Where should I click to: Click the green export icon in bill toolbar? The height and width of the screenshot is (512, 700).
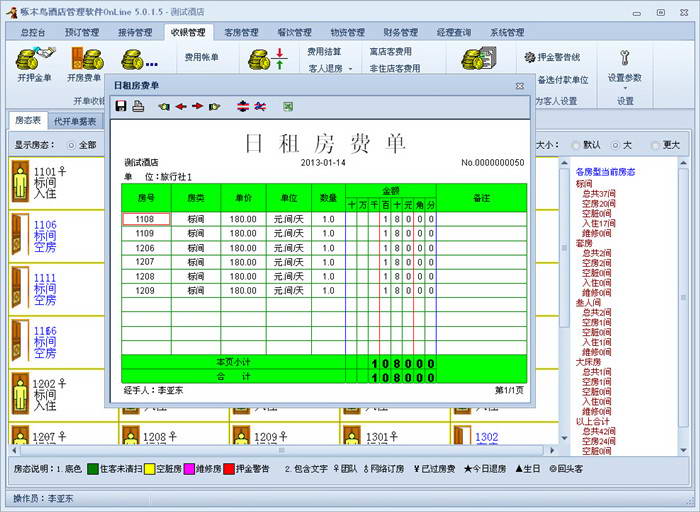(x=288, y=106)
